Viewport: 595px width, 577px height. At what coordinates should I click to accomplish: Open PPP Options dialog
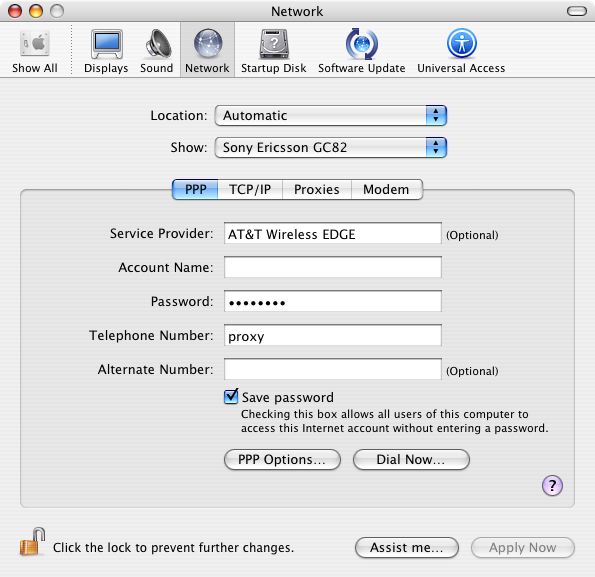point(282,459)
